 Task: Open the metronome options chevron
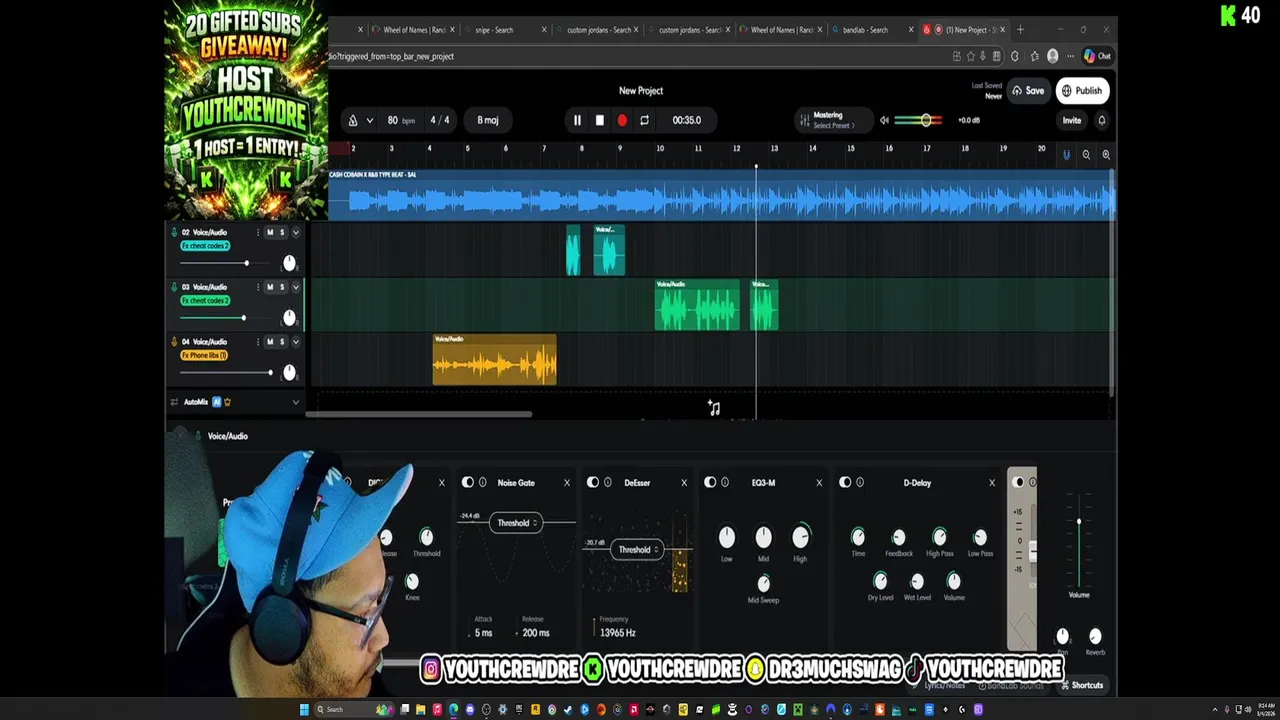[369, 120]
